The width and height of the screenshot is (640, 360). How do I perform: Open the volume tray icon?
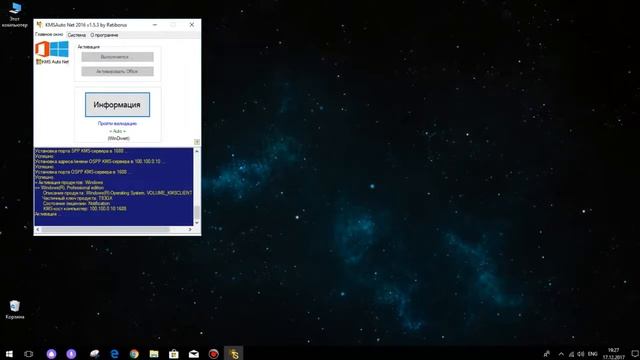tap(581, 354)
